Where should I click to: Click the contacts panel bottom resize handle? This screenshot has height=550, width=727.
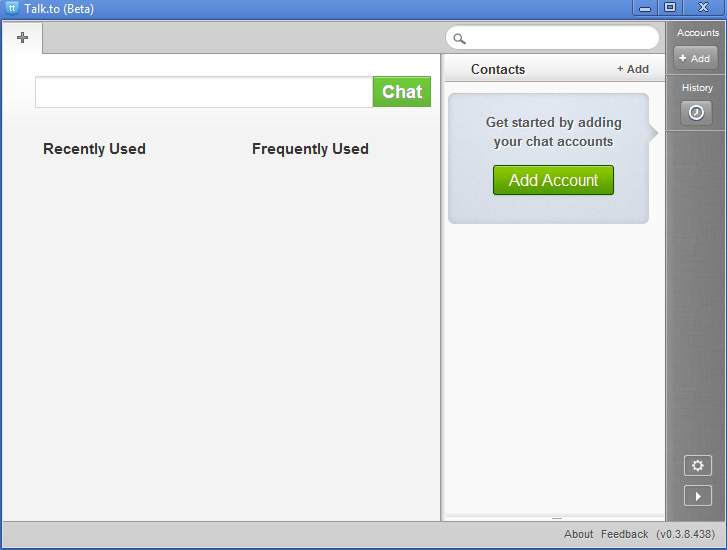[x=557, y=518]
